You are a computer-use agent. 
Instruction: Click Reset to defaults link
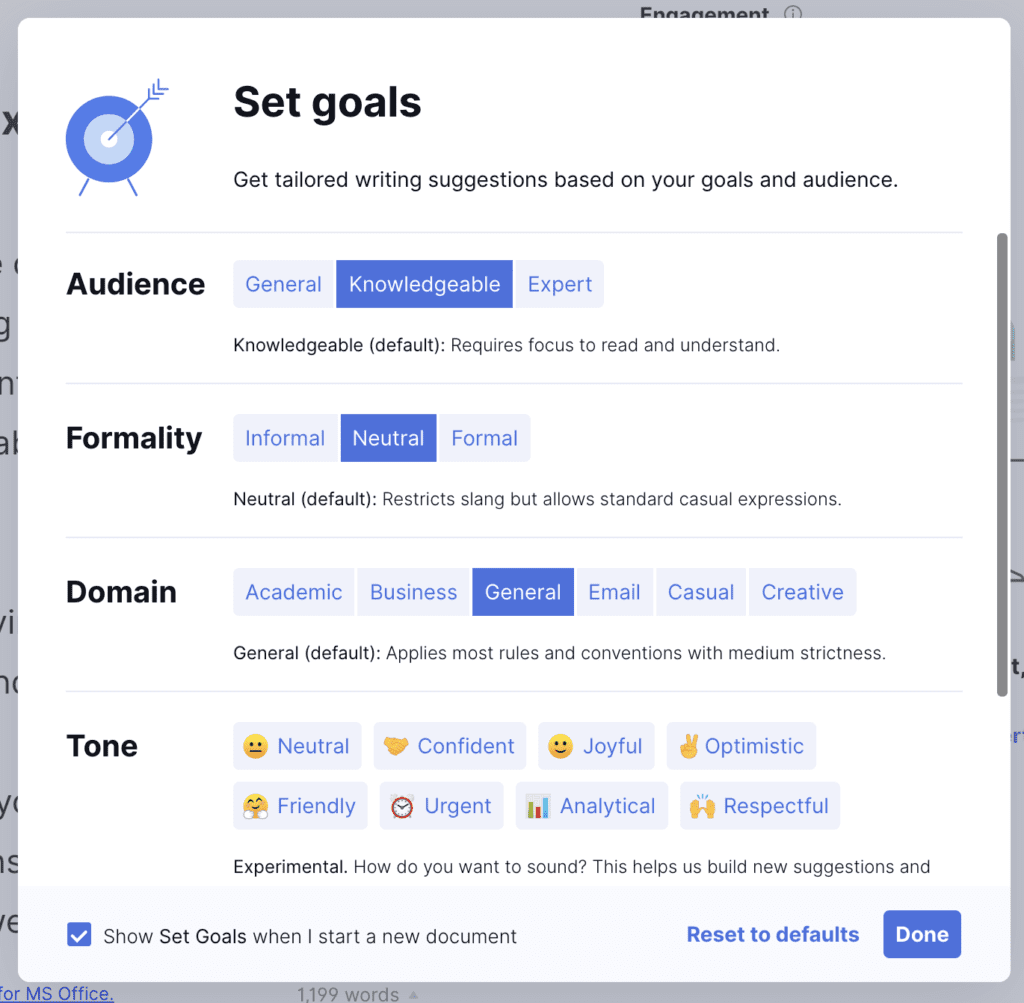point(773,934)
